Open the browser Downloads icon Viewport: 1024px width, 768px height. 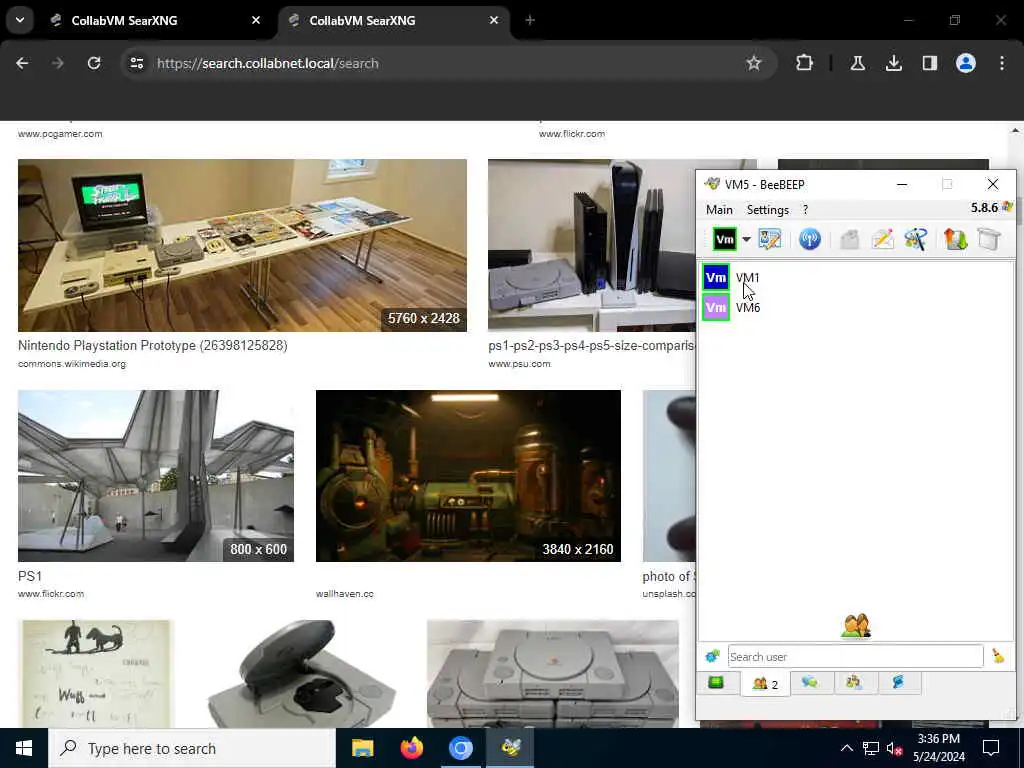[893, 63]
